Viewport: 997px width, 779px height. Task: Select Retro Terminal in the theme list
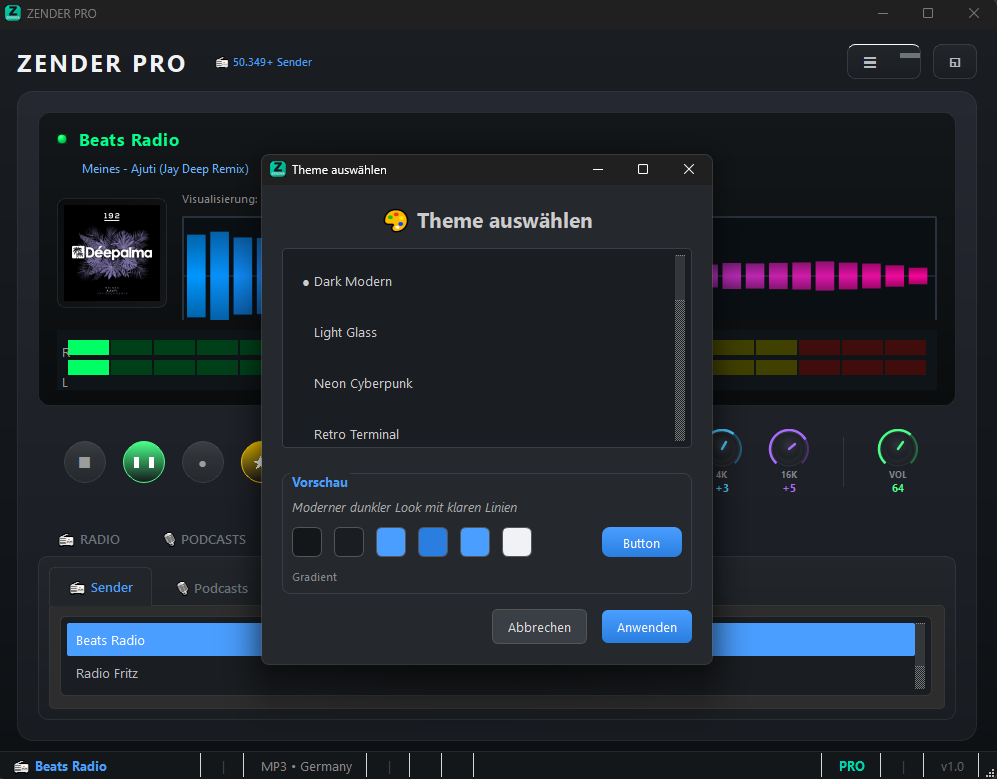[x=356, y=434]
